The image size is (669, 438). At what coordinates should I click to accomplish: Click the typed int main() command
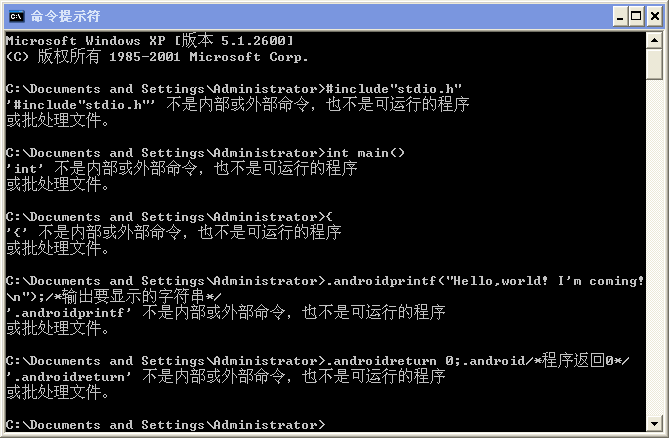tap(365, 153)
